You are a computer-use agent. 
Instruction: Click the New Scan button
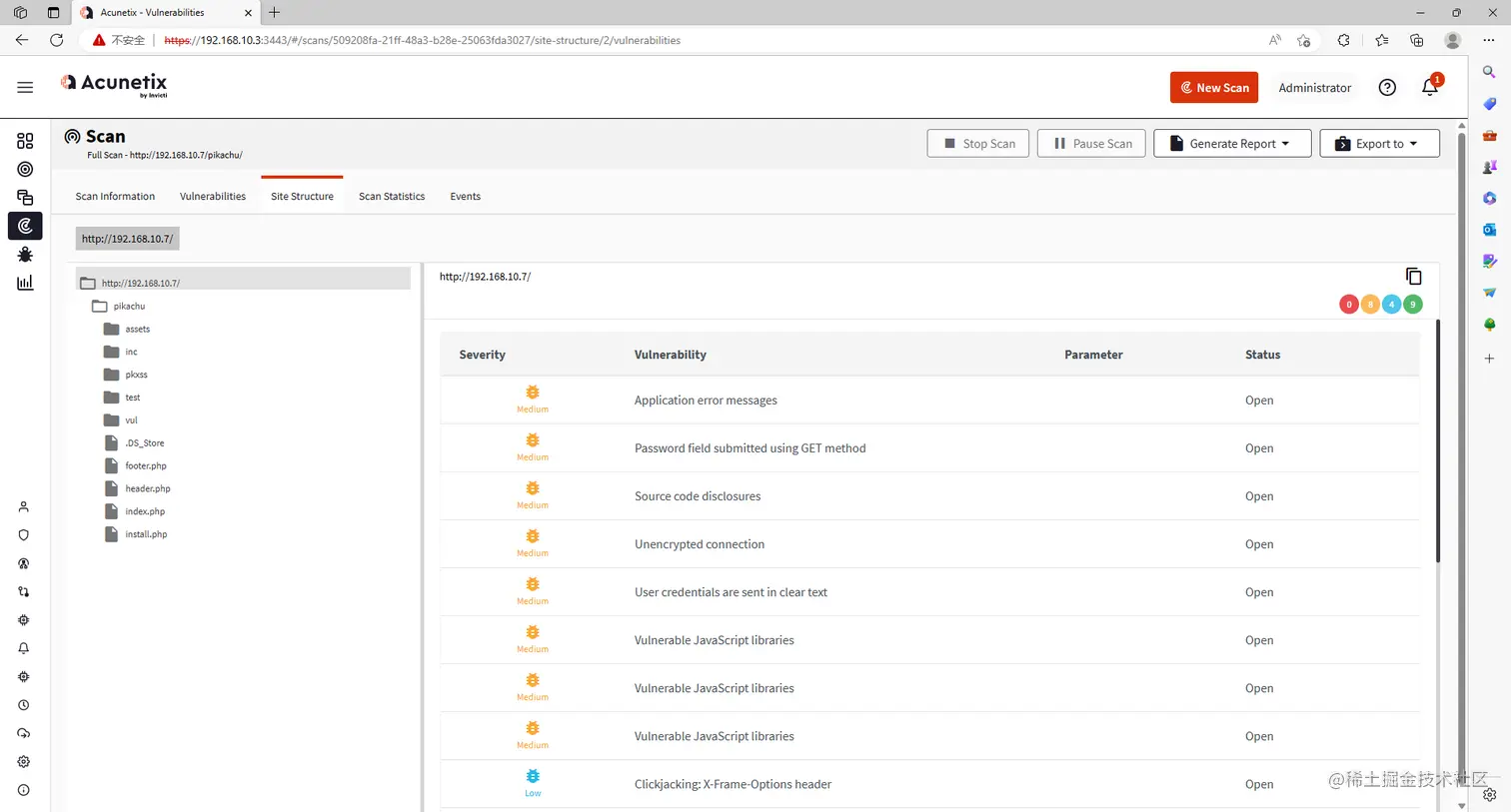[x=1214, y=88]
